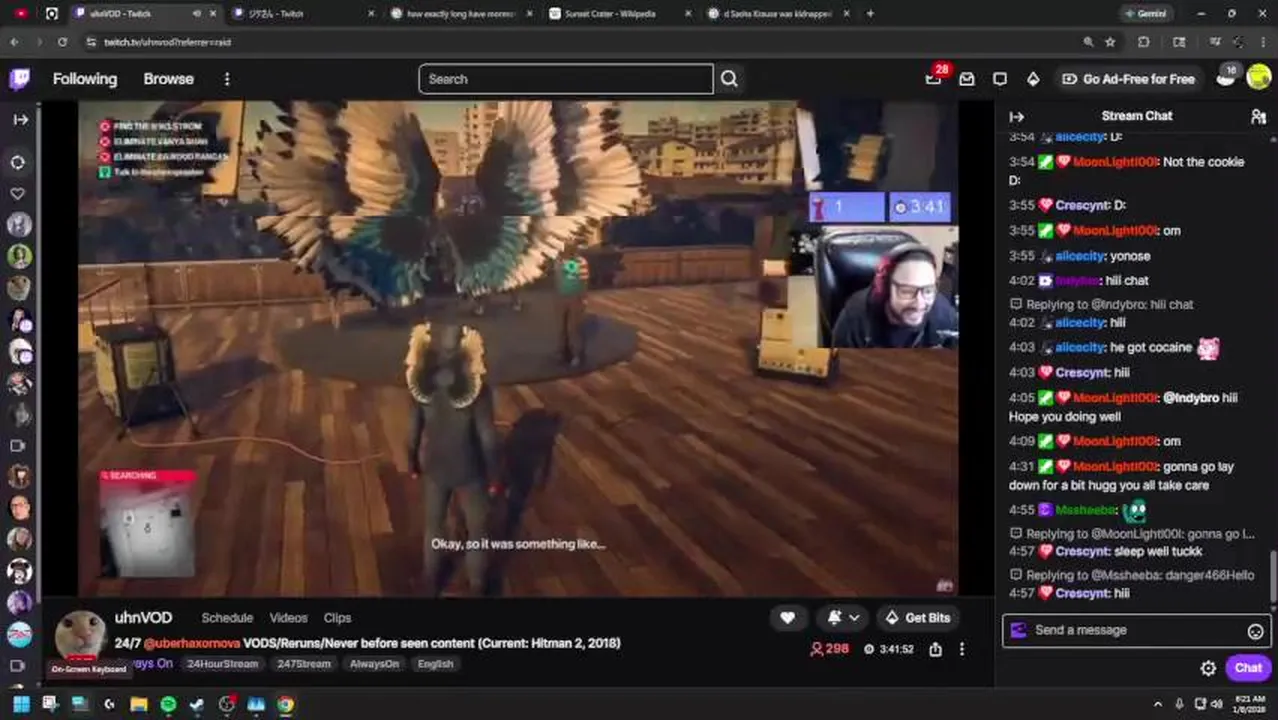Open a new browser tab with plus
The height and width of the screenshot is (720, 1278).
(x=870, y=14)
